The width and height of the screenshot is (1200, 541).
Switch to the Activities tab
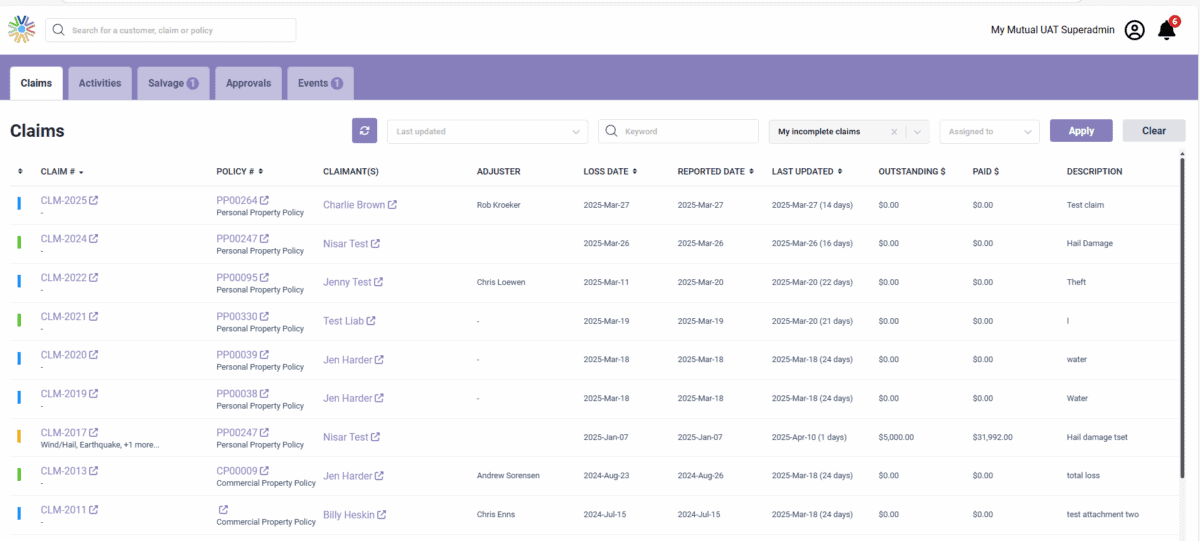(100, 83)
